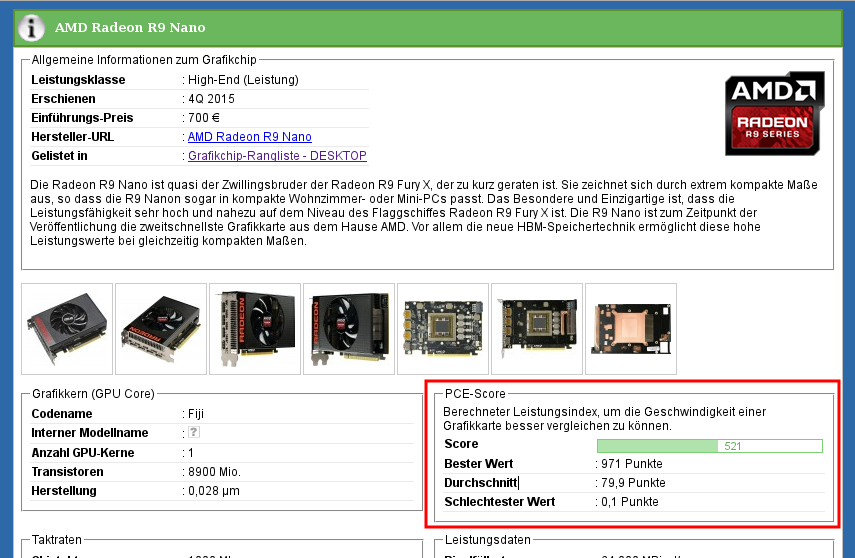Screen dimensions: 855x558
Task: Open the AMD Radeon R9 Nano manufacturer link
Action: [249, 137]
